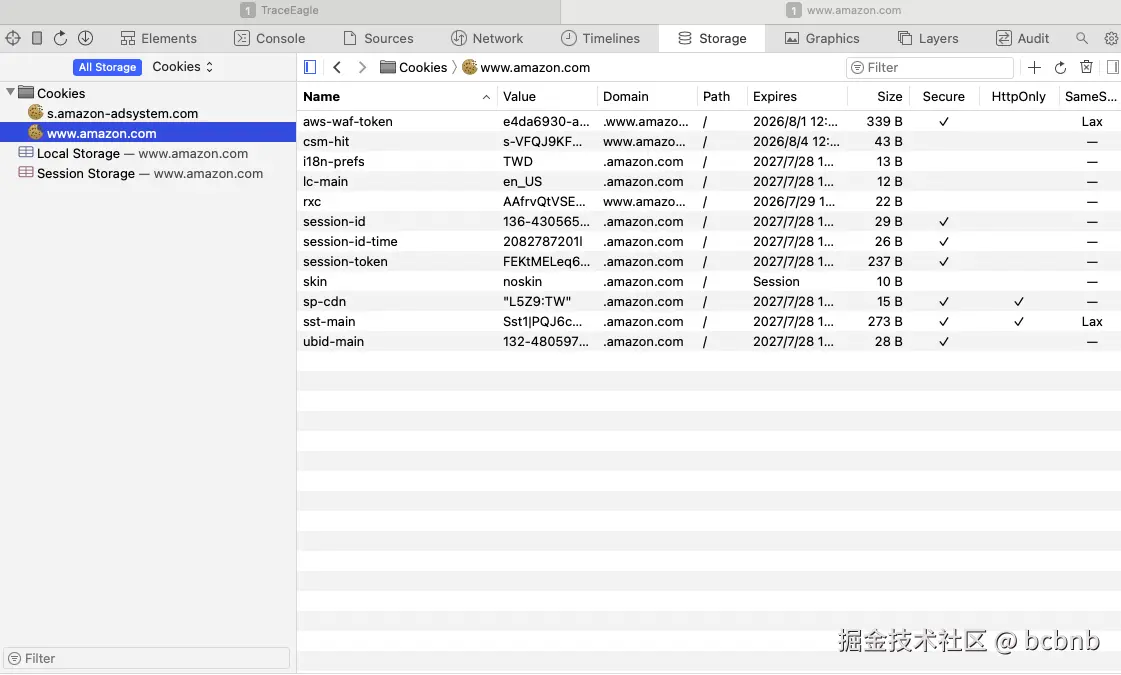The width and height of the screenshot is (1121, 675).
Task: Click the lc-main cookie name
Action: click(325, 182)
